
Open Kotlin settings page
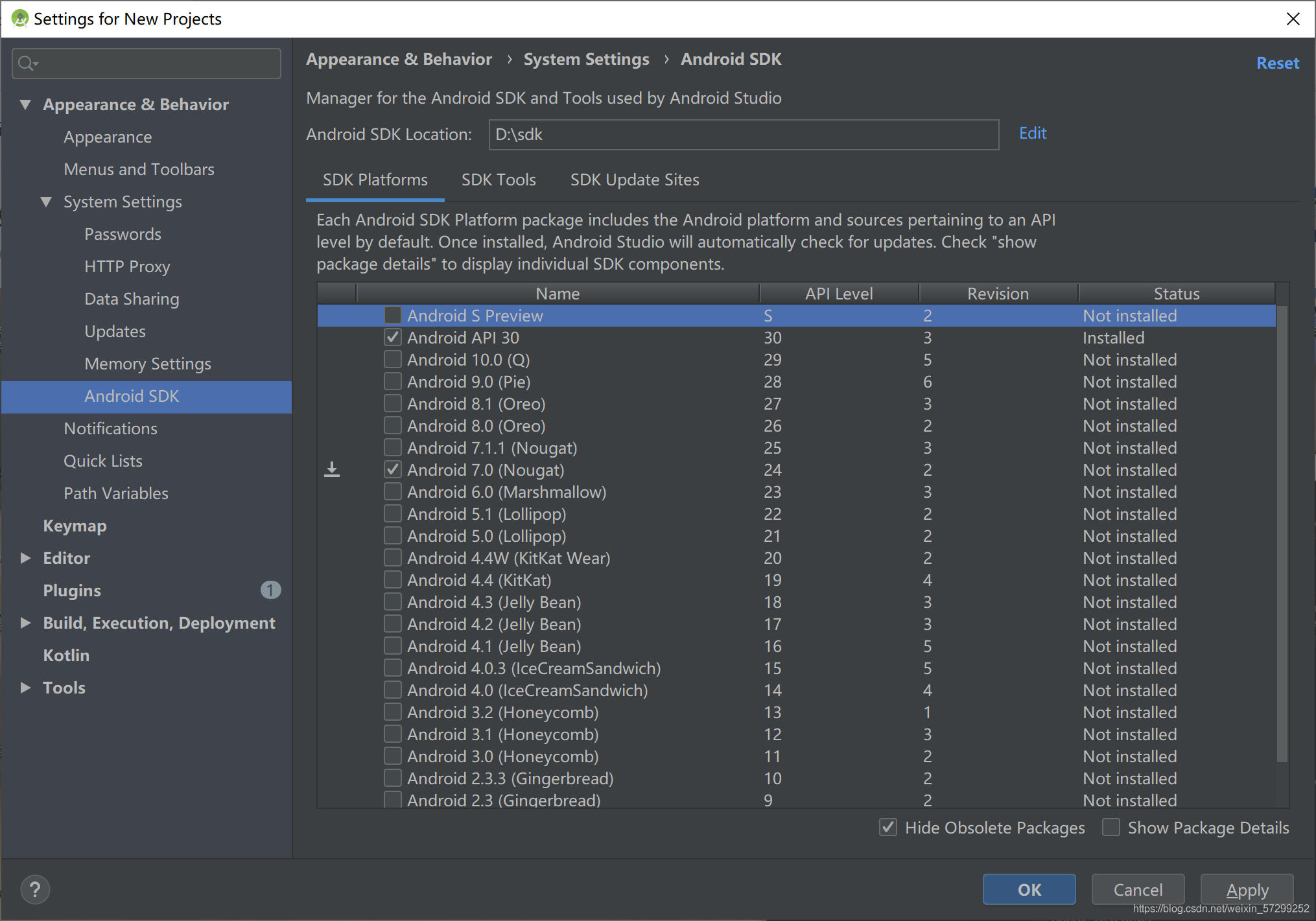click(66, 655)
